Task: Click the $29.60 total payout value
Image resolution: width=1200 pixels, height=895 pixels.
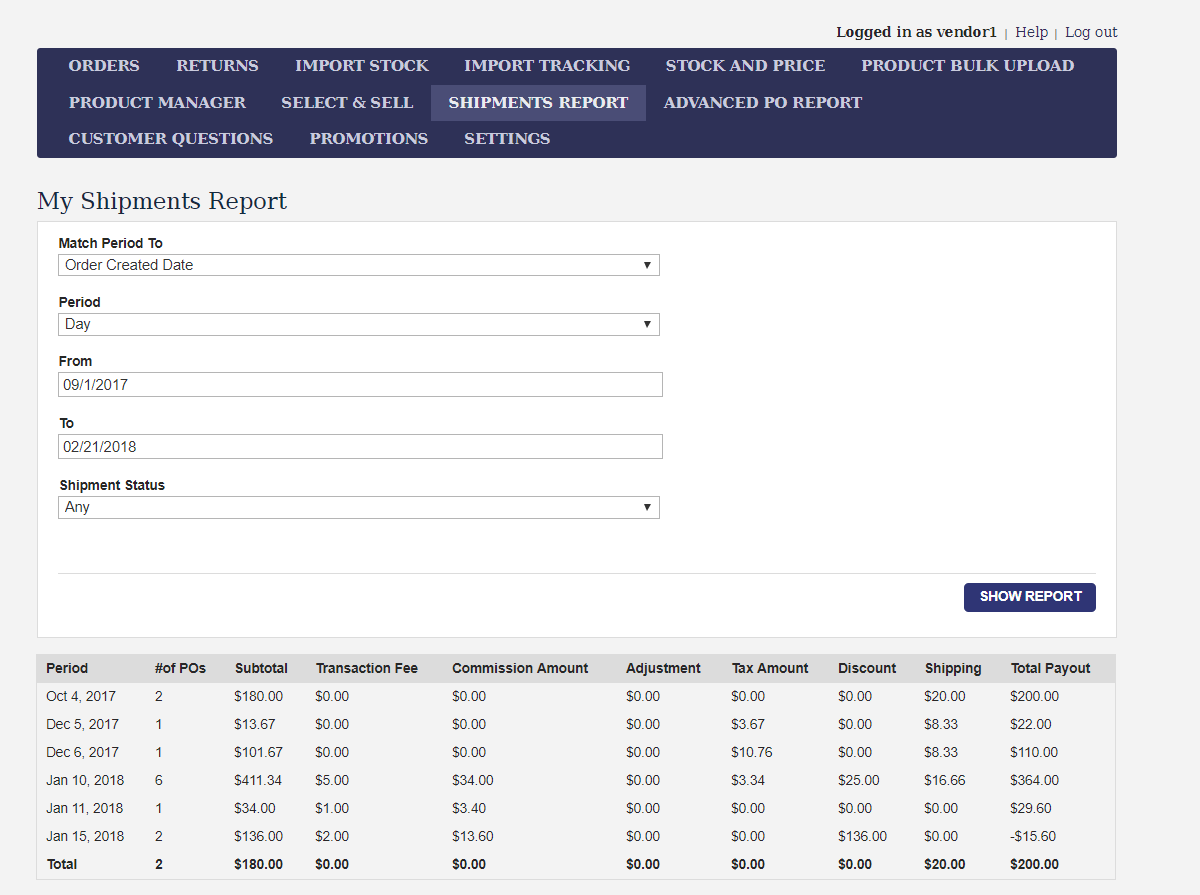Action: point(1031,808)
